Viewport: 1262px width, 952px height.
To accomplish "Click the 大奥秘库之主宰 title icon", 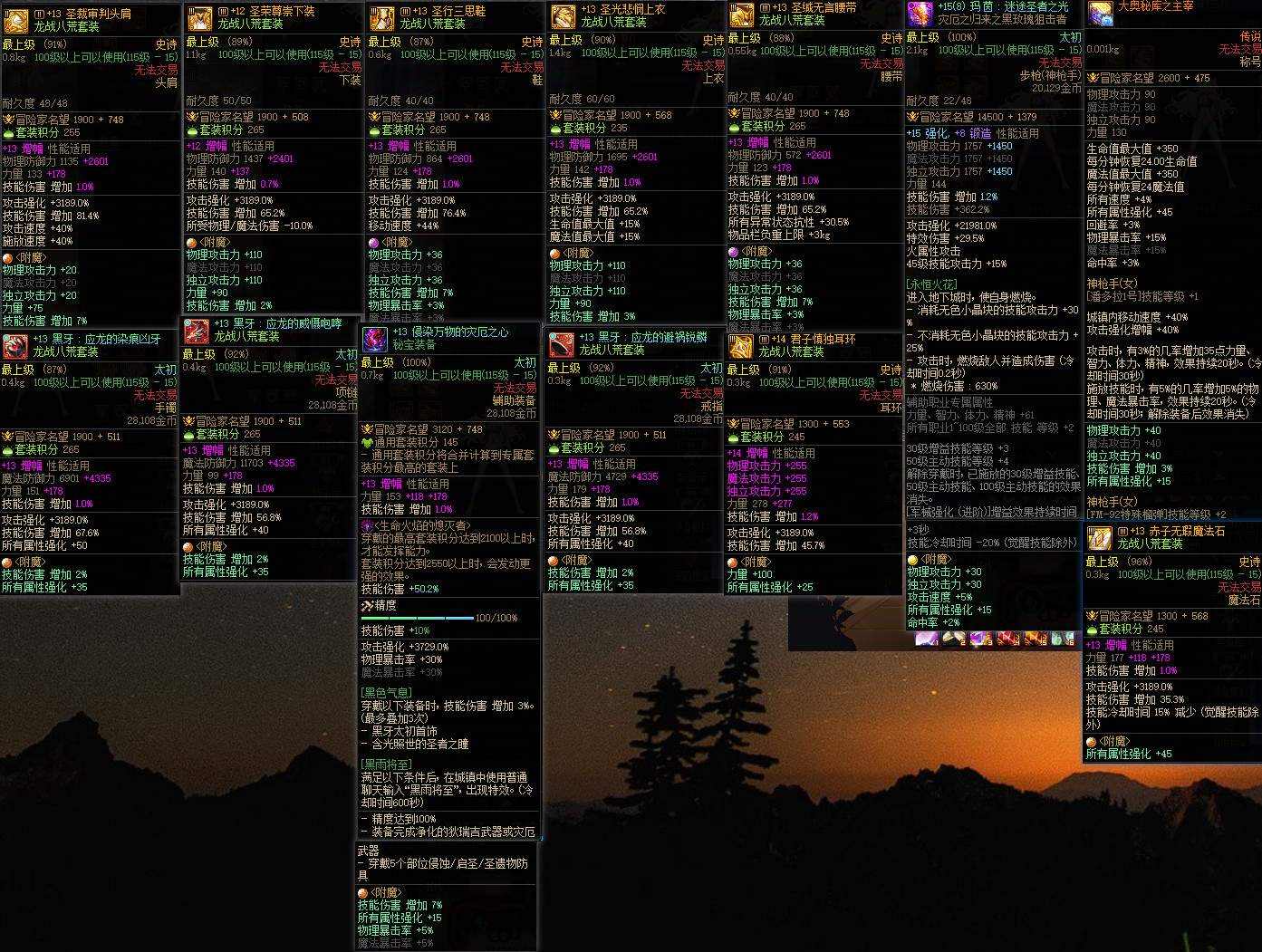I will (1100, 13).
